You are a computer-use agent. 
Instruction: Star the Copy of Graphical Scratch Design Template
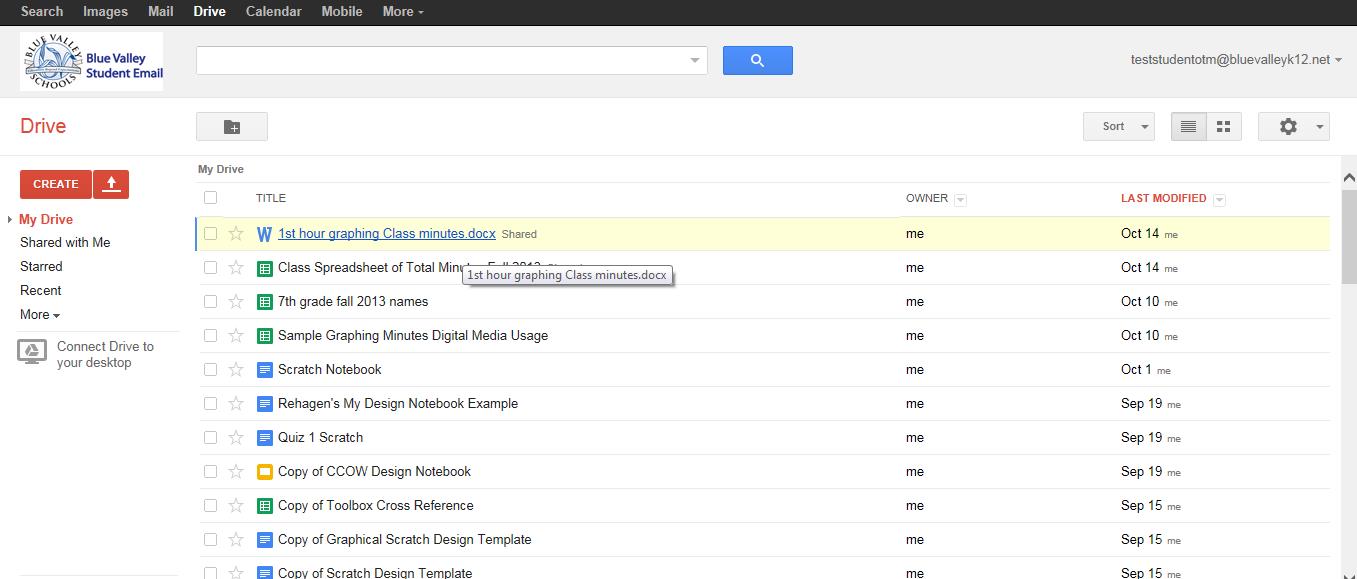click(x=236, y=540)
